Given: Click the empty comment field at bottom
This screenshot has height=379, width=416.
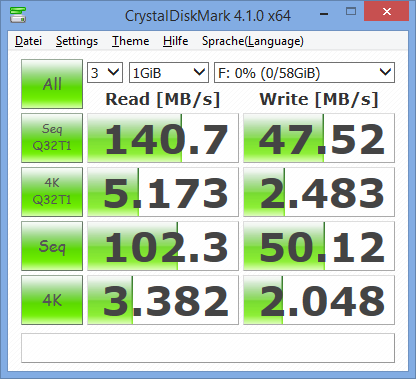Looking at the screenshot, I should (208, 348).
